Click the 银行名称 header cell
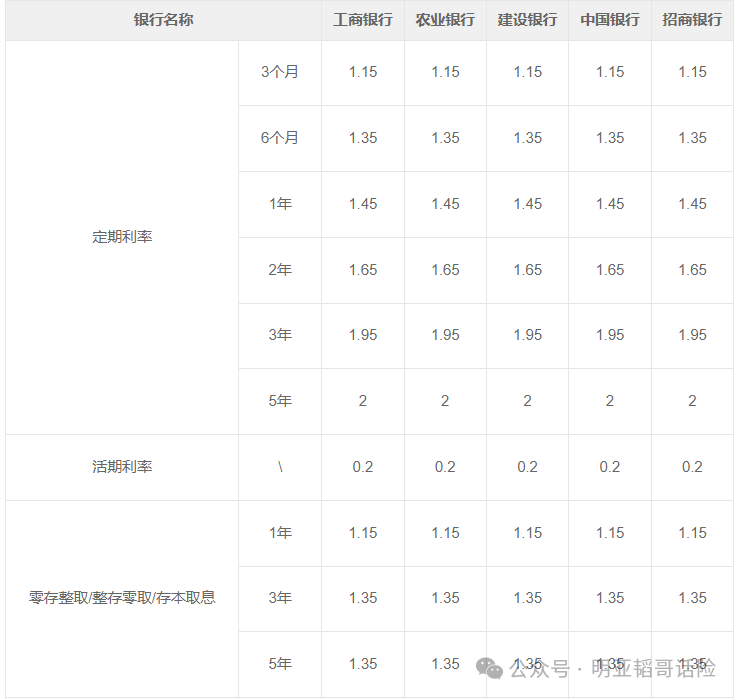This screenshot has width=740, height=699. 163,20
